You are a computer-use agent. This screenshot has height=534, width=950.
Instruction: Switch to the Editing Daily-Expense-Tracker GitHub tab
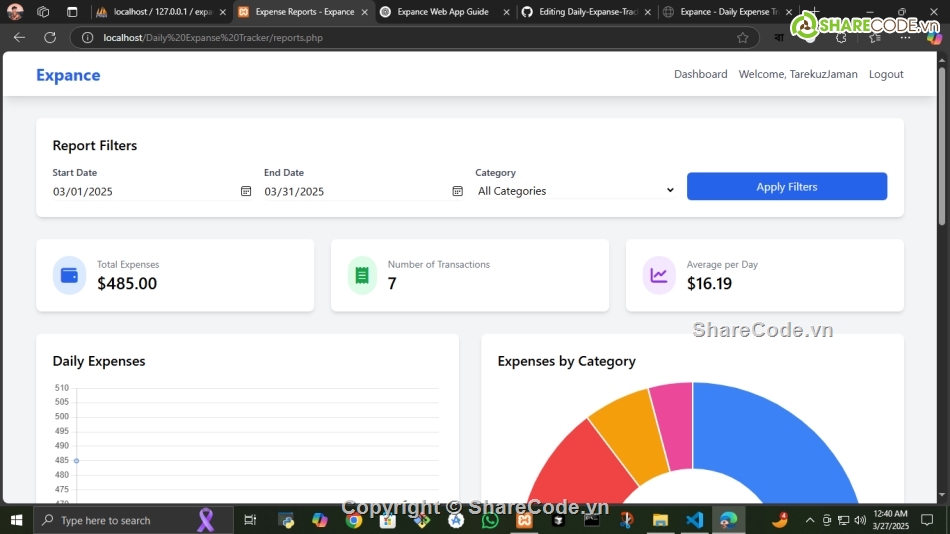(586, 12)
